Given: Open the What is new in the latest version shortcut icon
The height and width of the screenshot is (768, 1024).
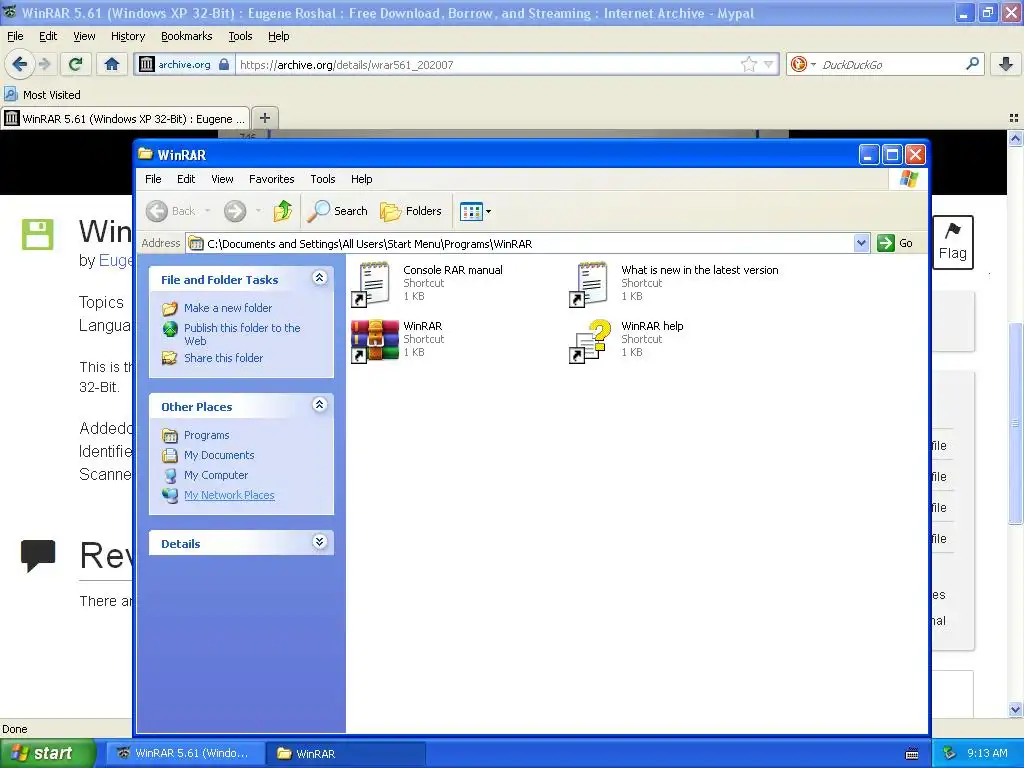Looking at the screenshot, I should point(590,284).
